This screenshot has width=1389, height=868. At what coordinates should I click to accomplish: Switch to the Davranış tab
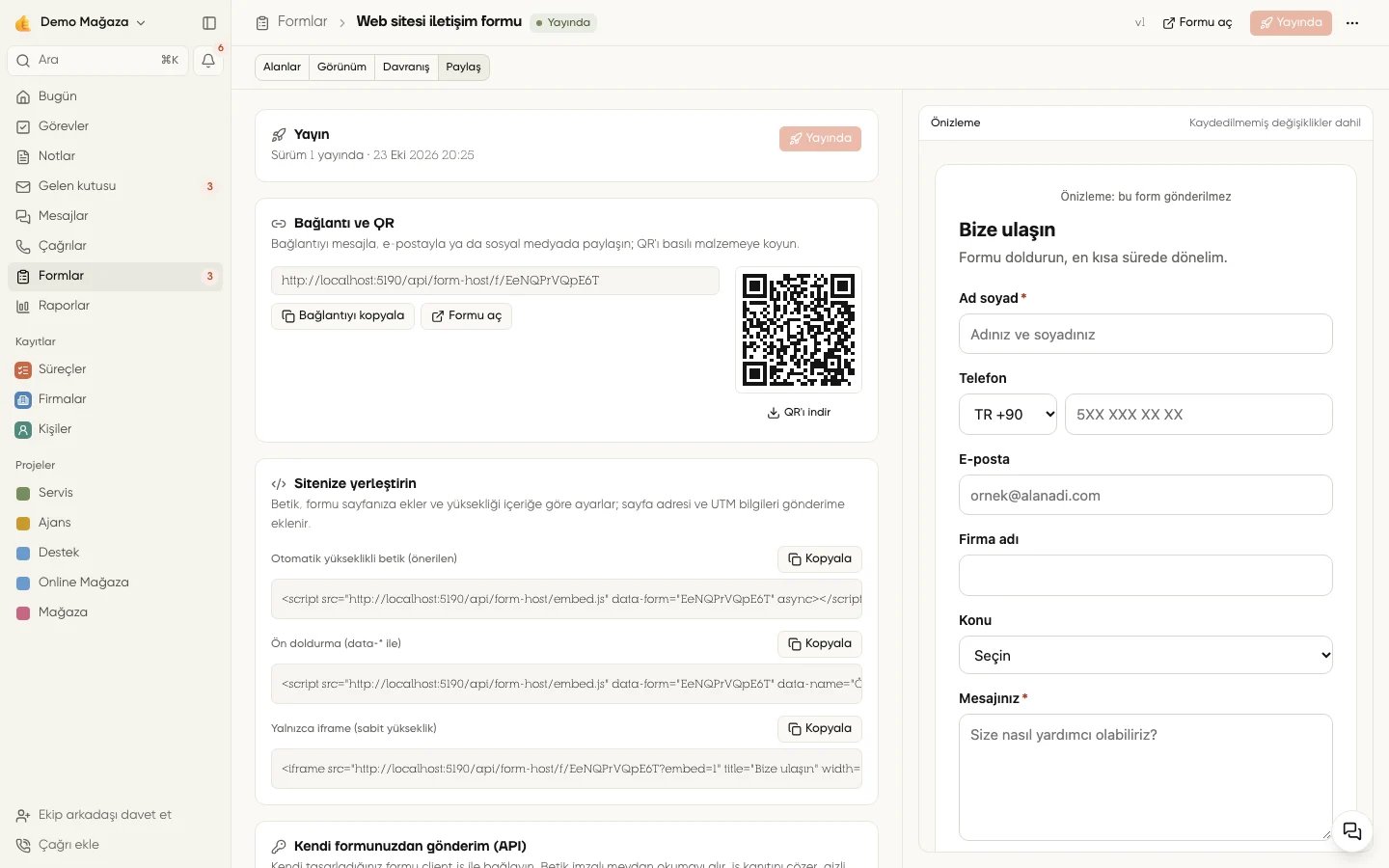pos(406,68)
